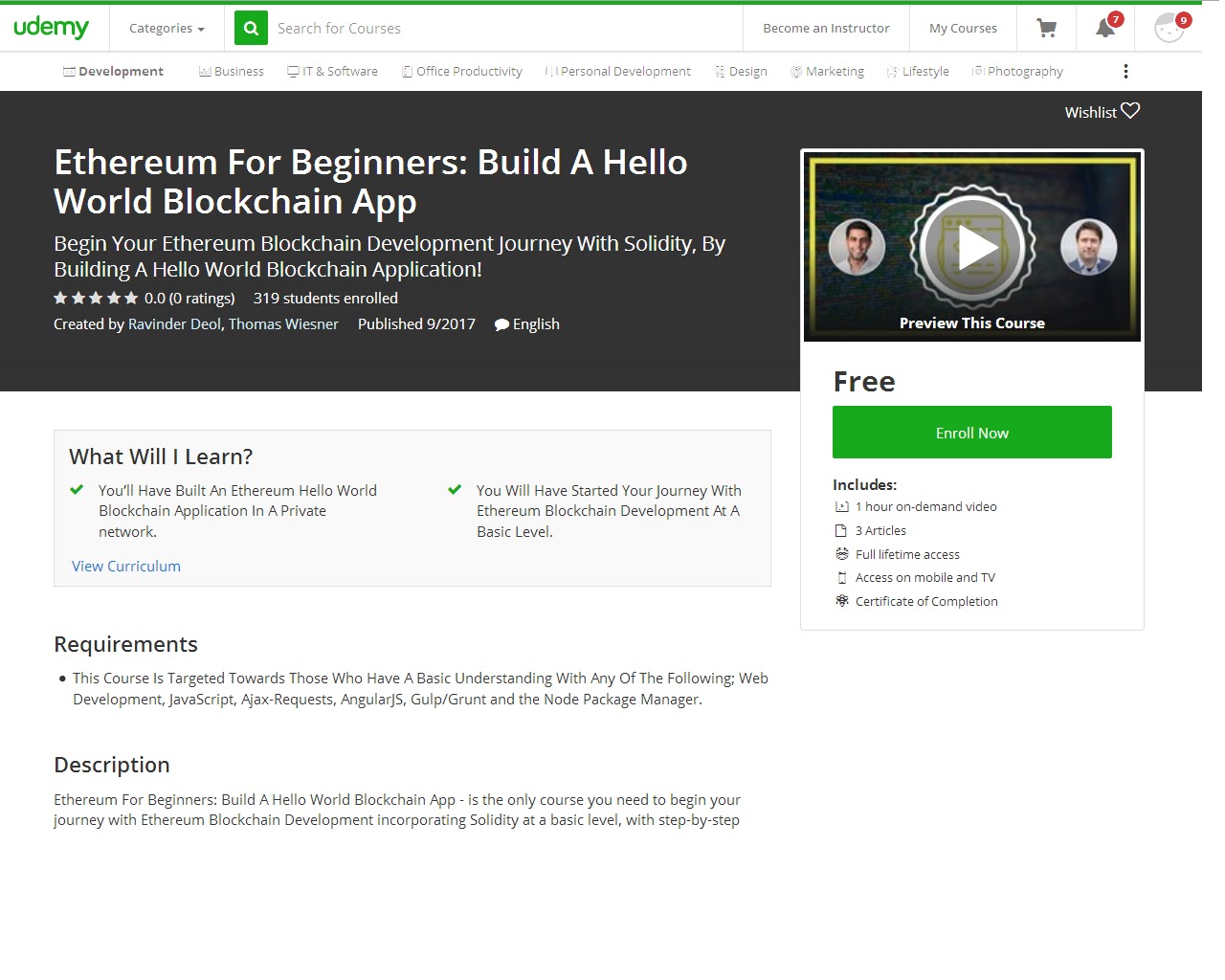Select the Photography category
Image resolution: width=1225 pixels, height=980 pixels.
(1017, 72)
